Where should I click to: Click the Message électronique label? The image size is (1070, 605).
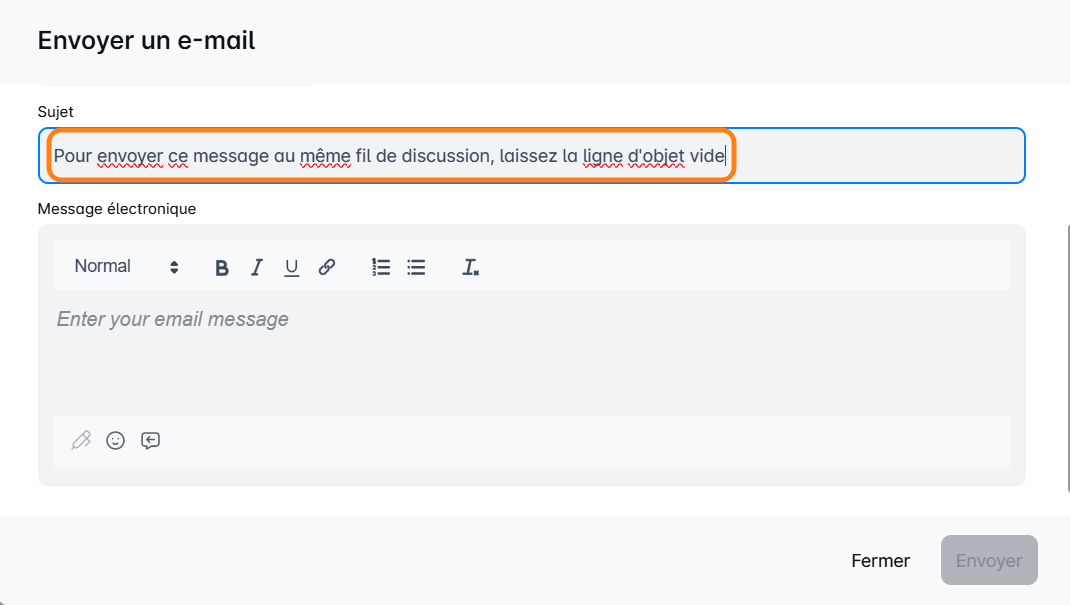116,209
